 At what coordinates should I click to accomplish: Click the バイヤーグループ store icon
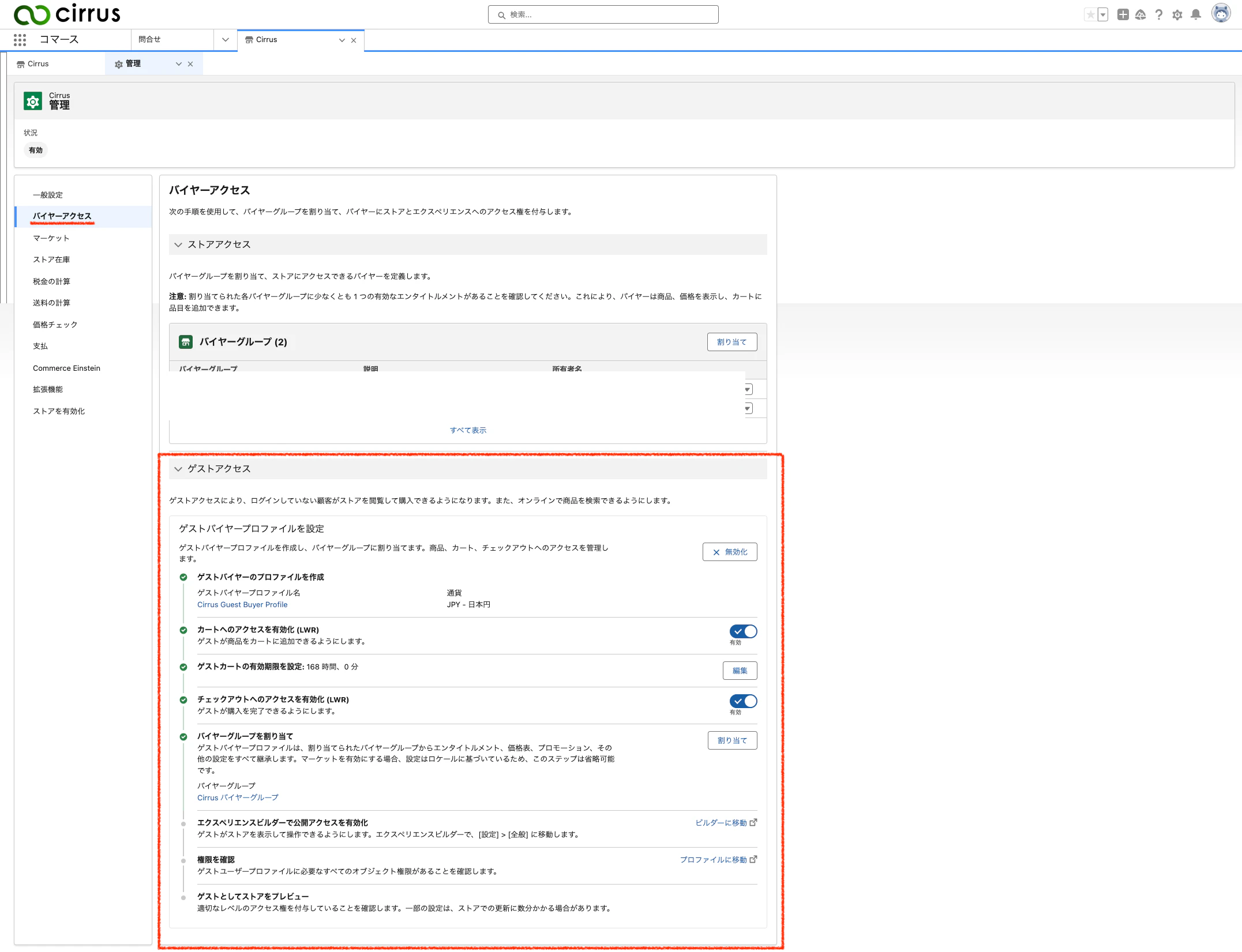[x=186, y=342]
